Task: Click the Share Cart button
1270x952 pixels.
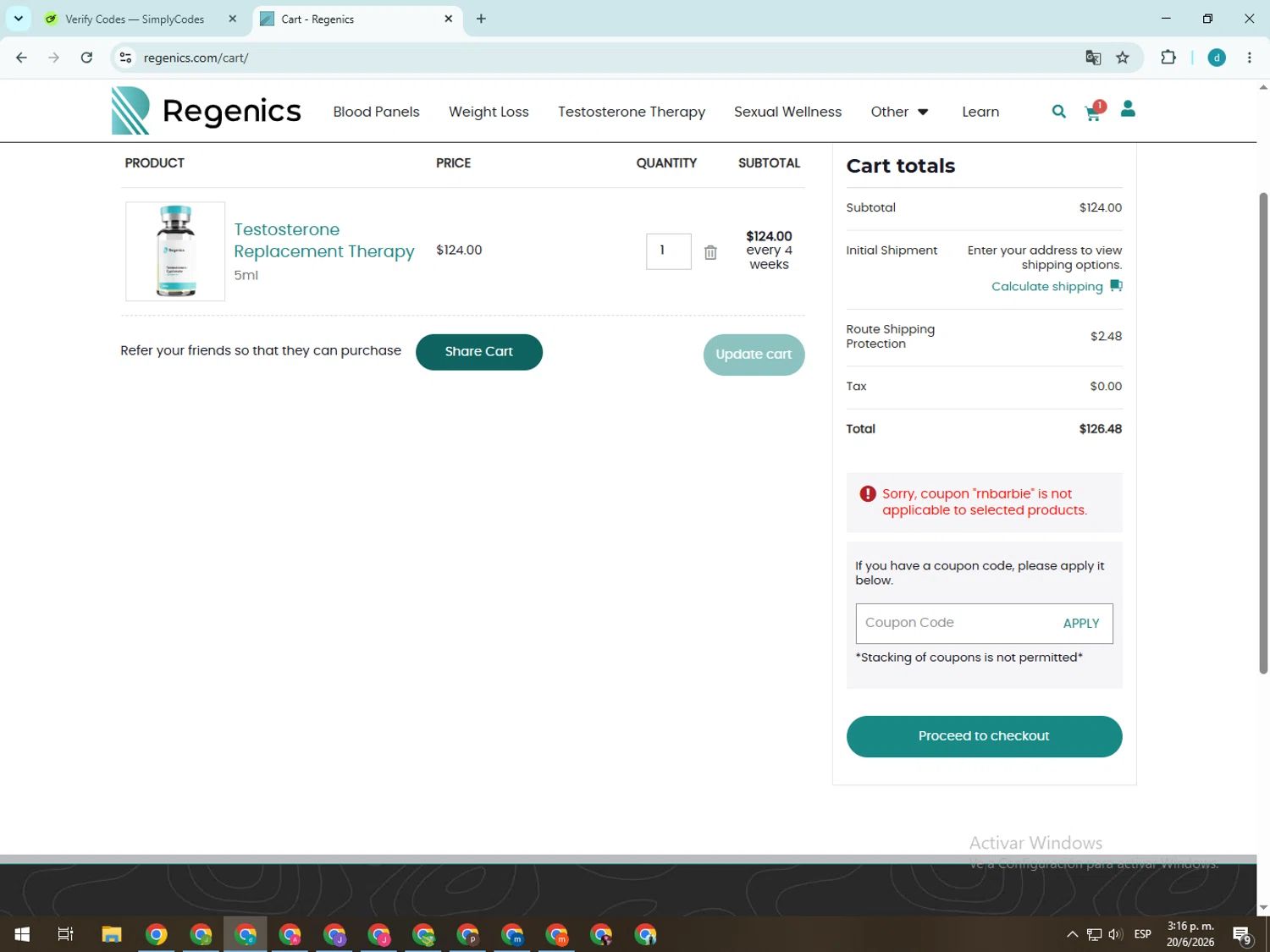Action: tap(479, 352)
